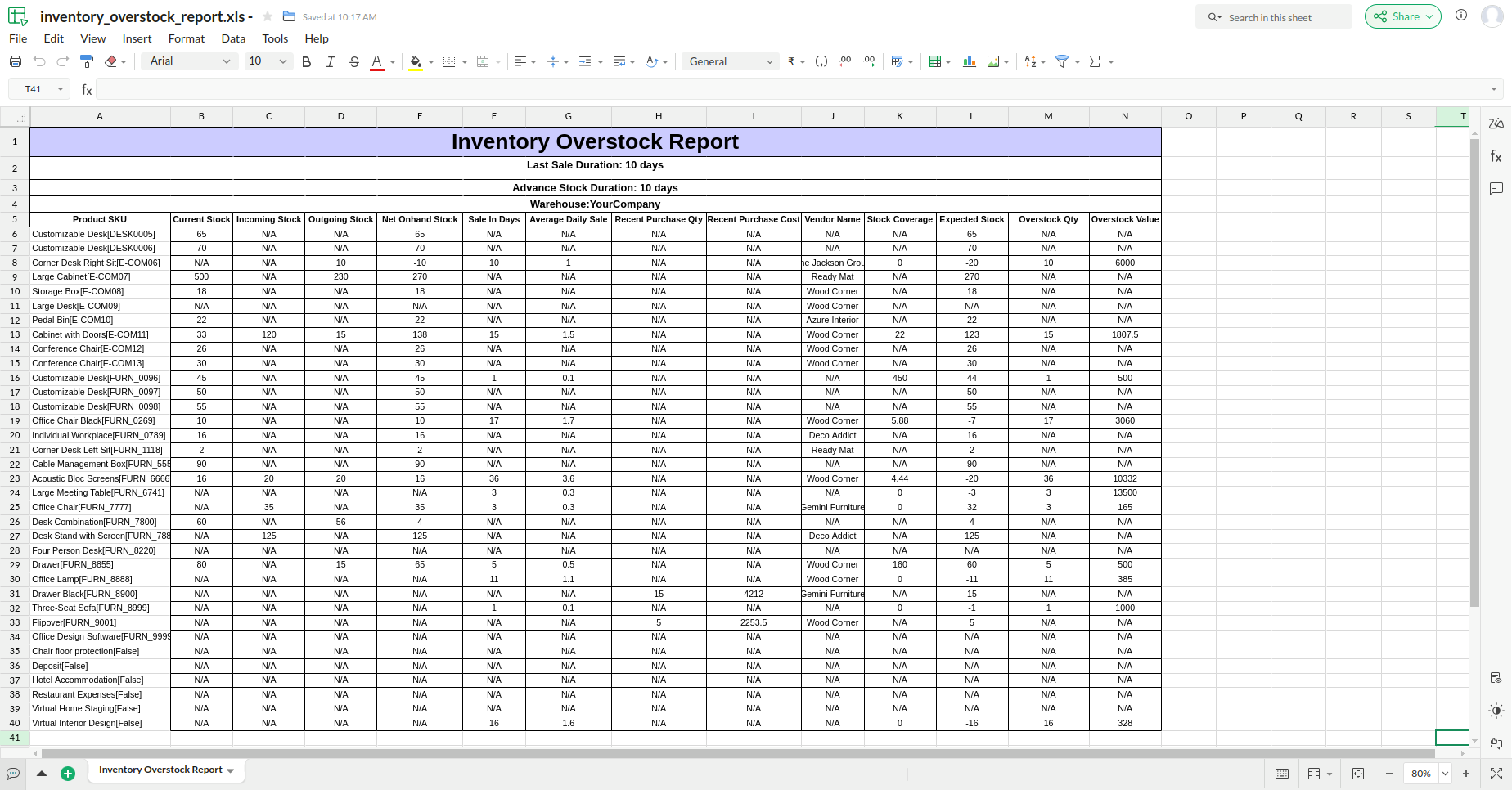This screenshot has height=790, width=1512.
Task: Open the filter icon in toolbar
Action: pyautogui.click(x=1062, y=61)
